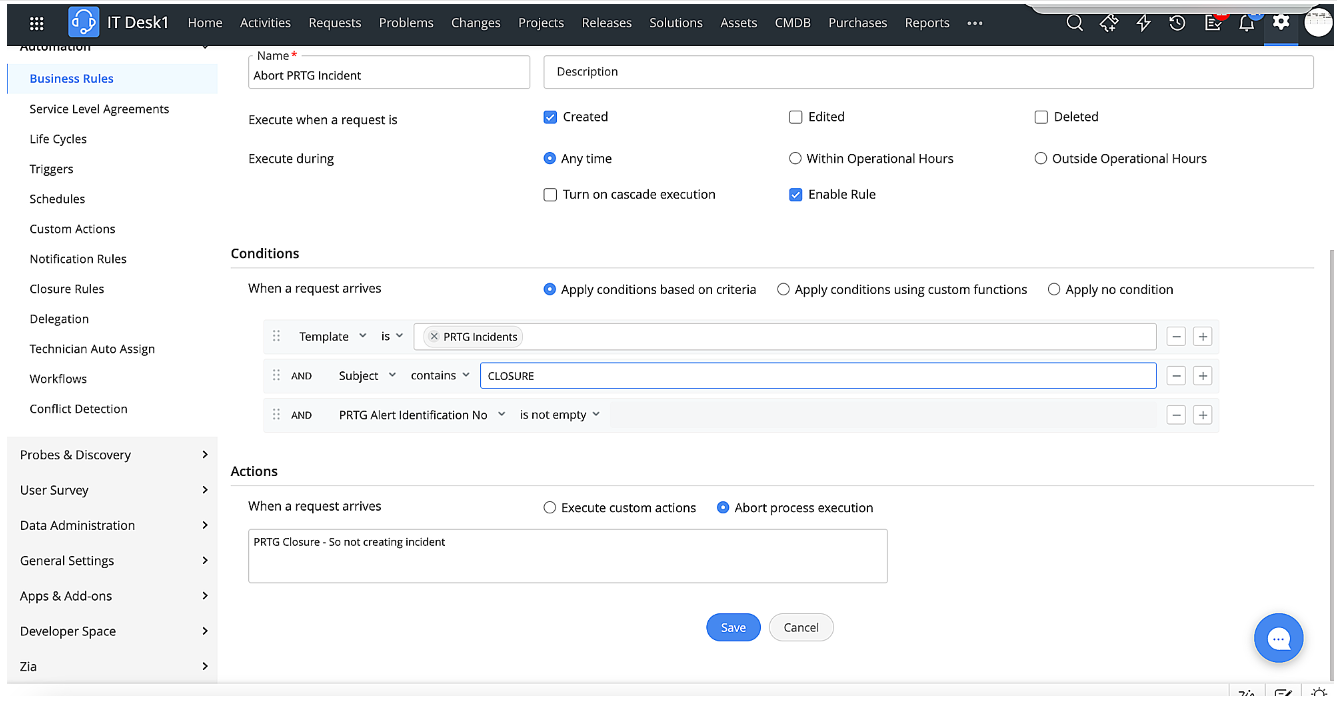This screenshot has width=1337, height=708.
Task: Open the Subject 'contains' operator dropdown
Action: coord(440,376)
